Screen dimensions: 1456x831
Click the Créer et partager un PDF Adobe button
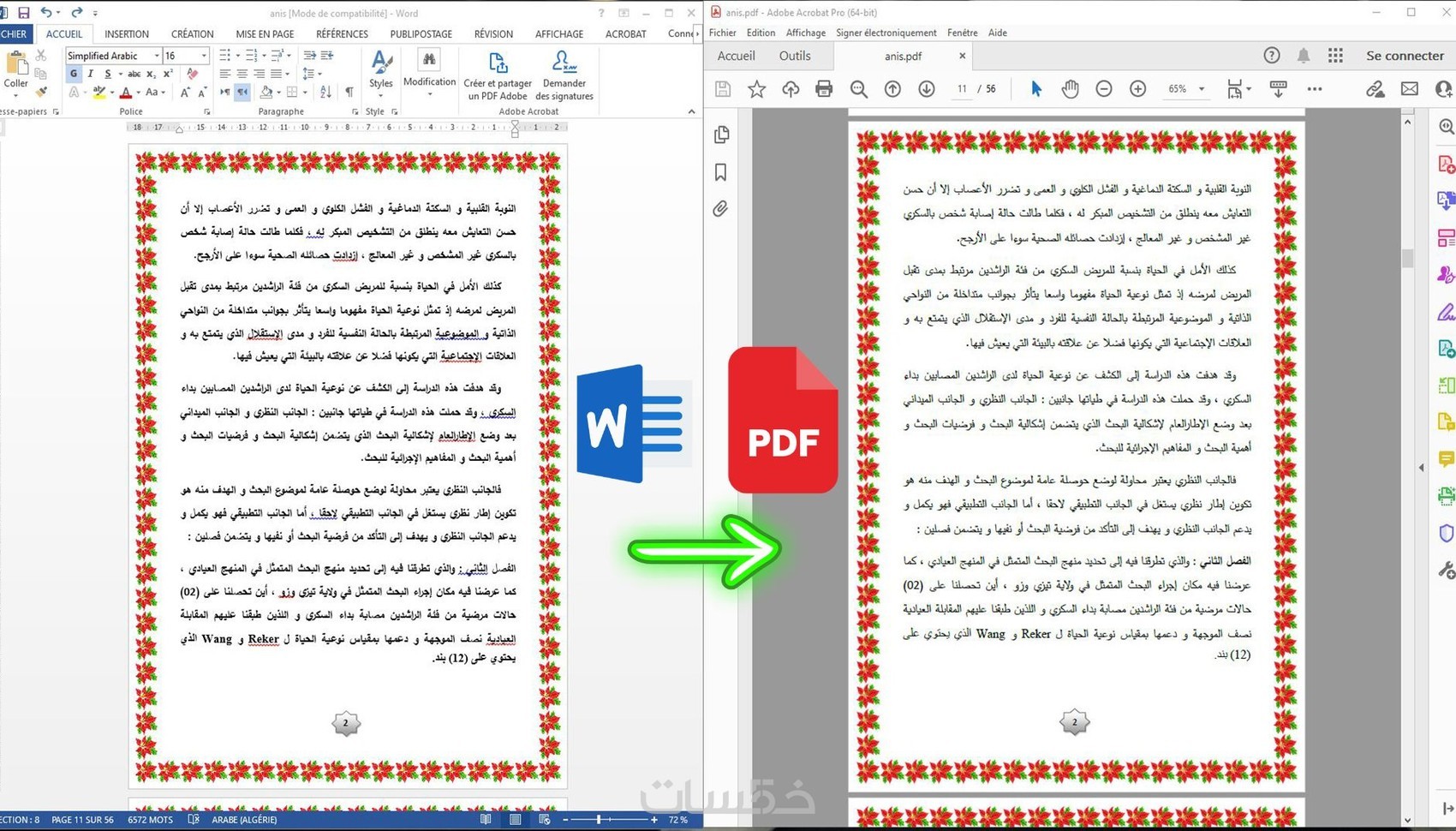pyautogui.click(x=498, y=75)
